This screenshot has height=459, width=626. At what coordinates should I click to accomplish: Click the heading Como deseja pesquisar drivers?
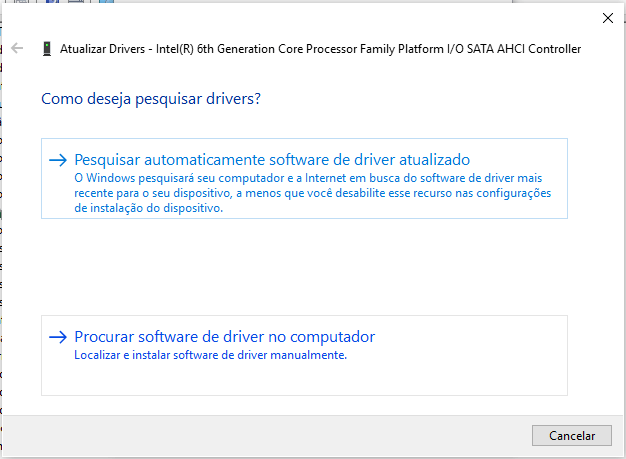(151, 99)
